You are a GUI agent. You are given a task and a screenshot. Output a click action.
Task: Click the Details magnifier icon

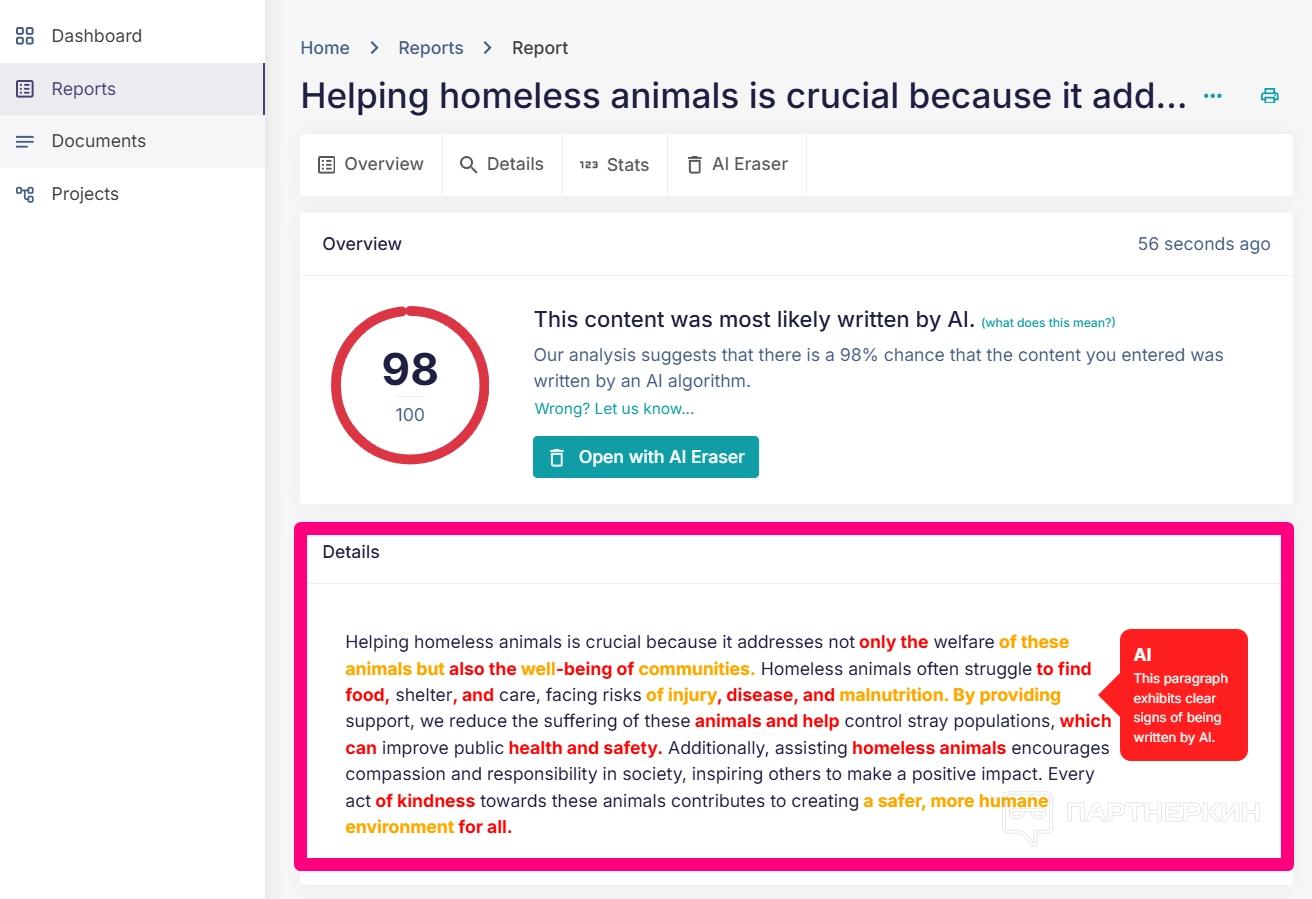[x=468, y=165]
